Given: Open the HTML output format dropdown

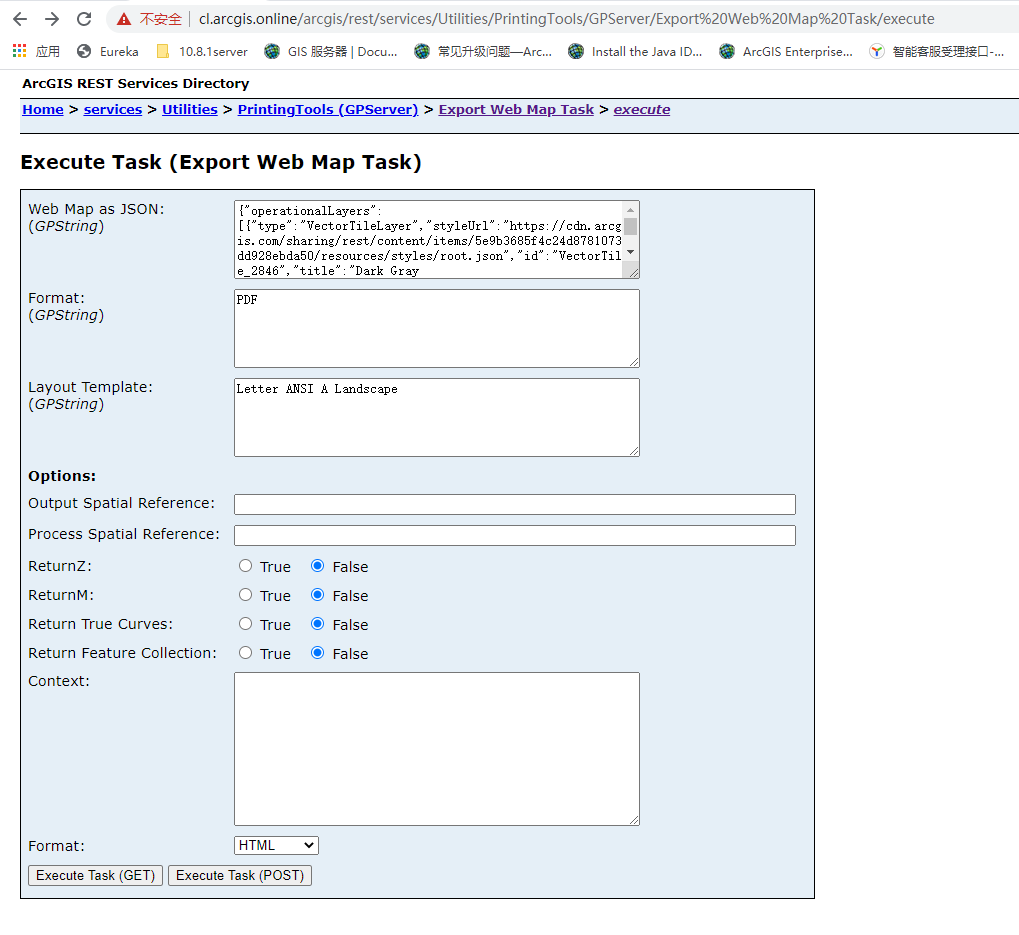Looking at the screenshot, I should pyautogui.click(x=276, y=845).
